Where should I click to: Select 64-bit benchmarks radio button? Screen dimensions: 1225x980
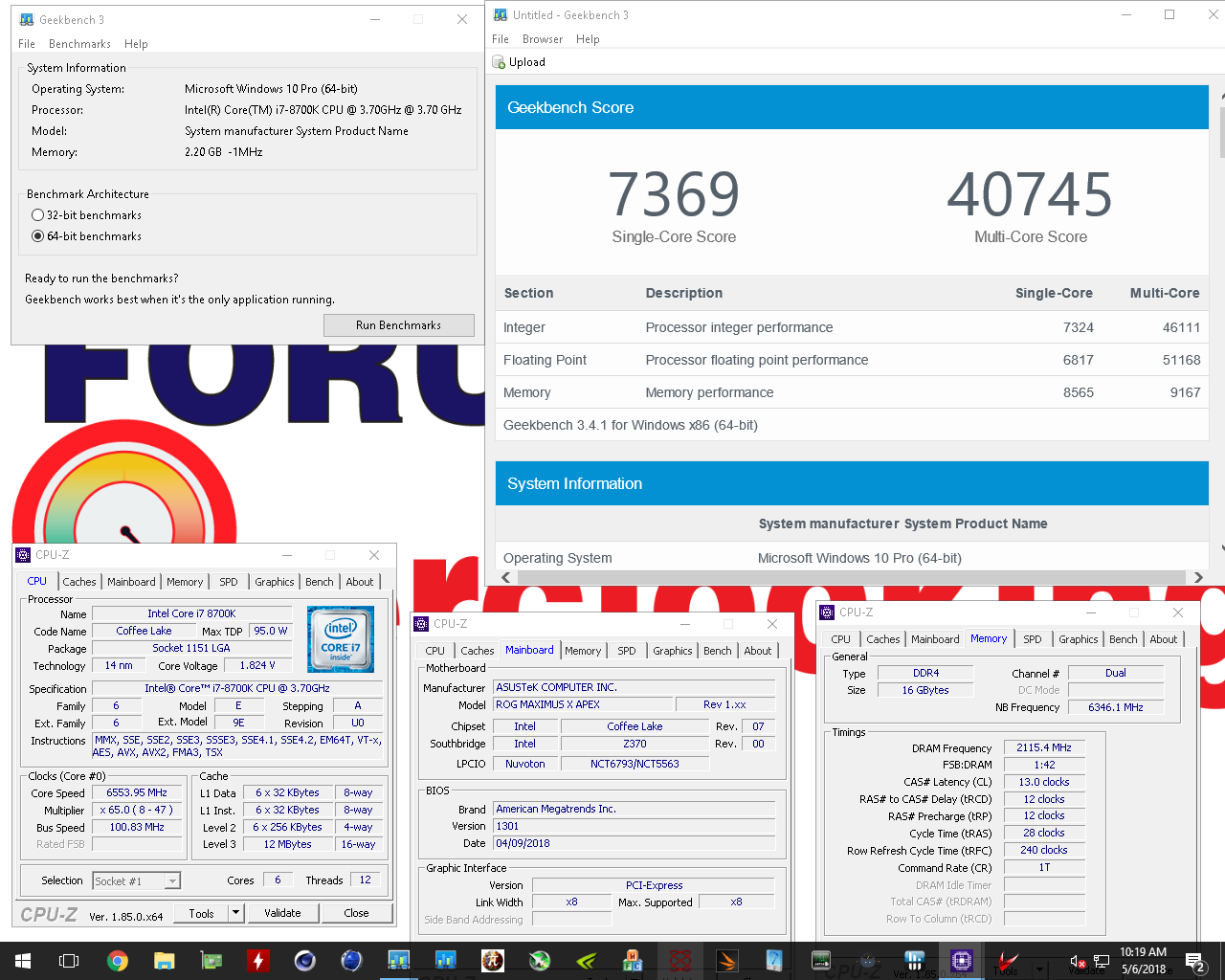coord(38,236)
